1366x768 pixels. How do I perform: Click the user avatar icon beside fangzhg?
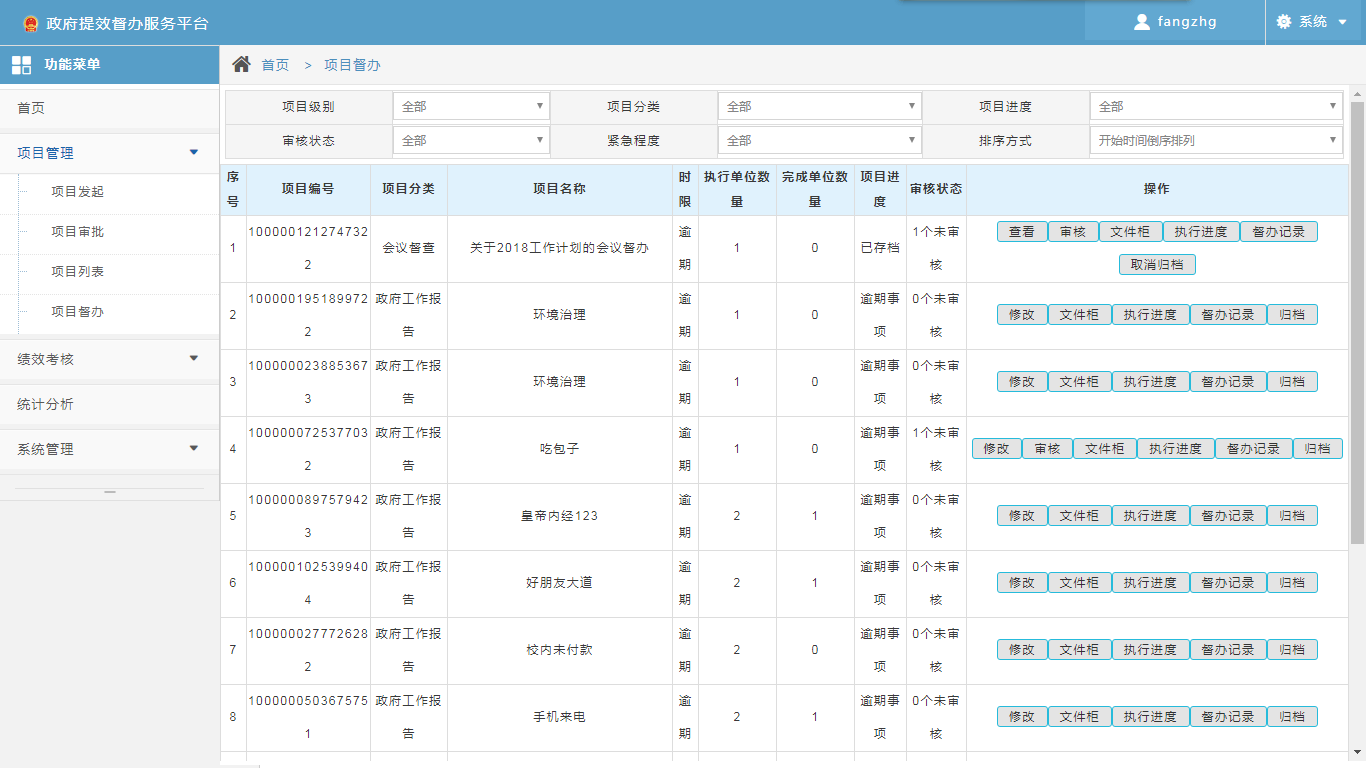(1142, 22)
